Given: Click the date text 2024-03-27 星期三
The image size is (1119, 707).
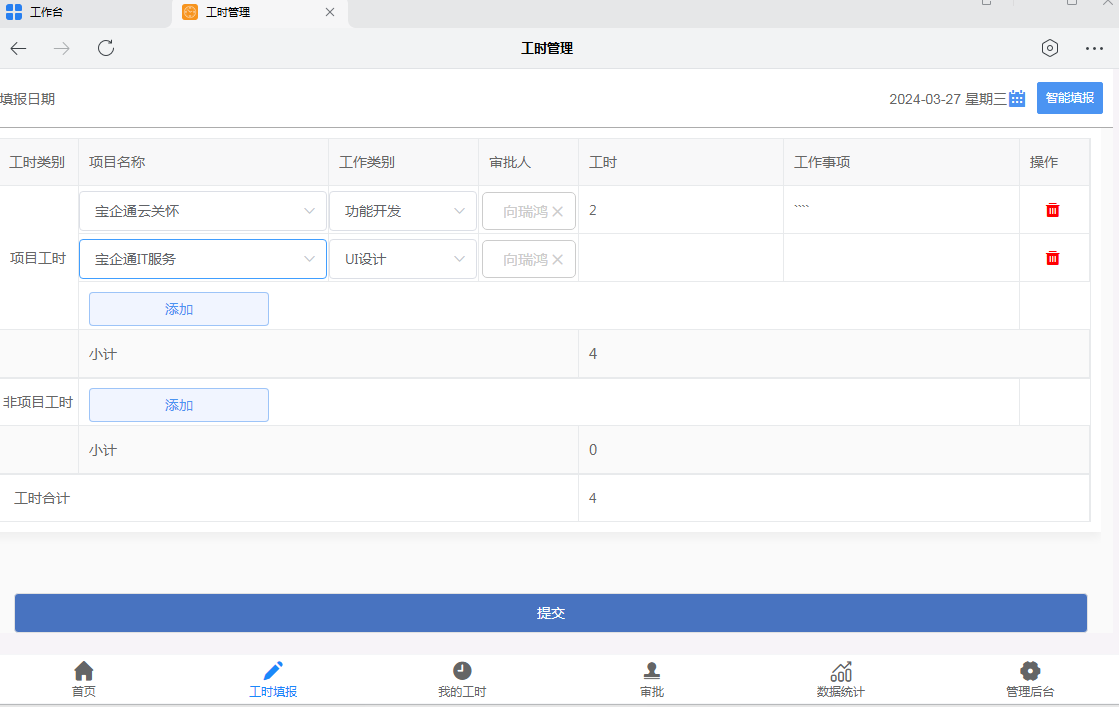Looking at the screenshot, I should tap(948, 99).
